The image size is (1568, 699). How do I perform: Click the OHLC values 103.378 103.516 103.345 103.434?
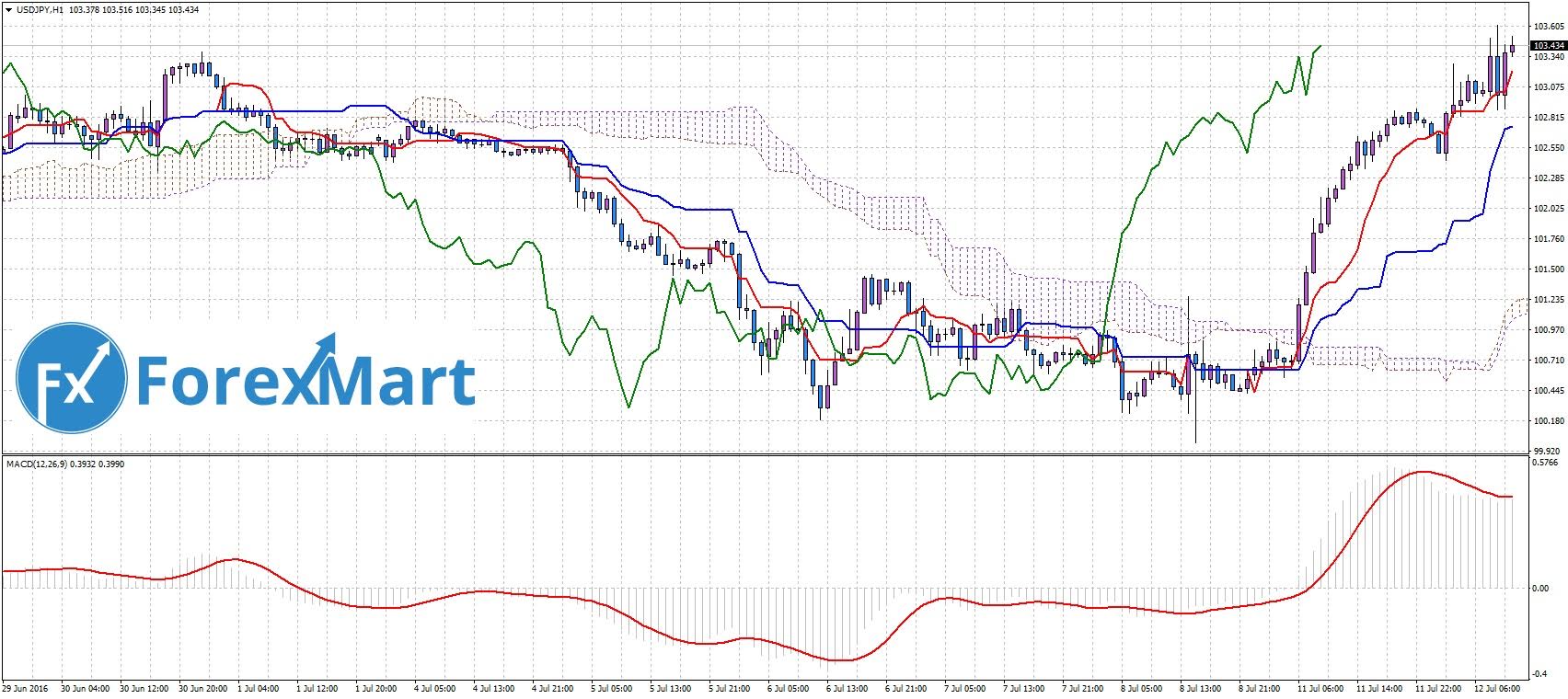[133, 10]
